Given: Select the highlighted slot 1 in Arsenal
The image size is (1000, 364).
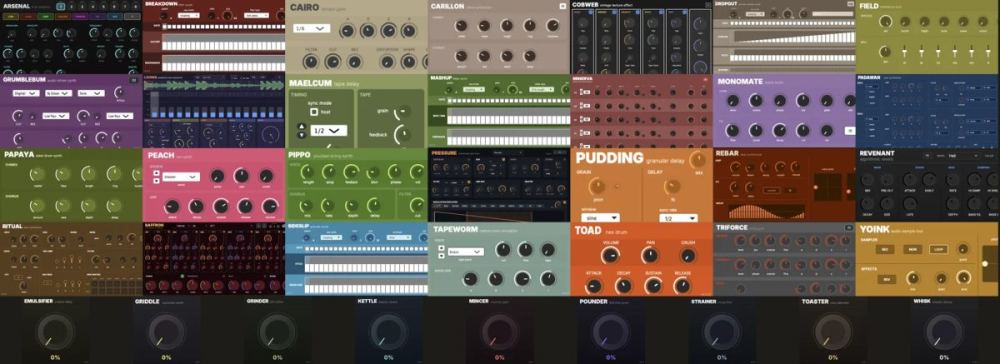Looking at the screenshot, I should (x=60, y=6).
